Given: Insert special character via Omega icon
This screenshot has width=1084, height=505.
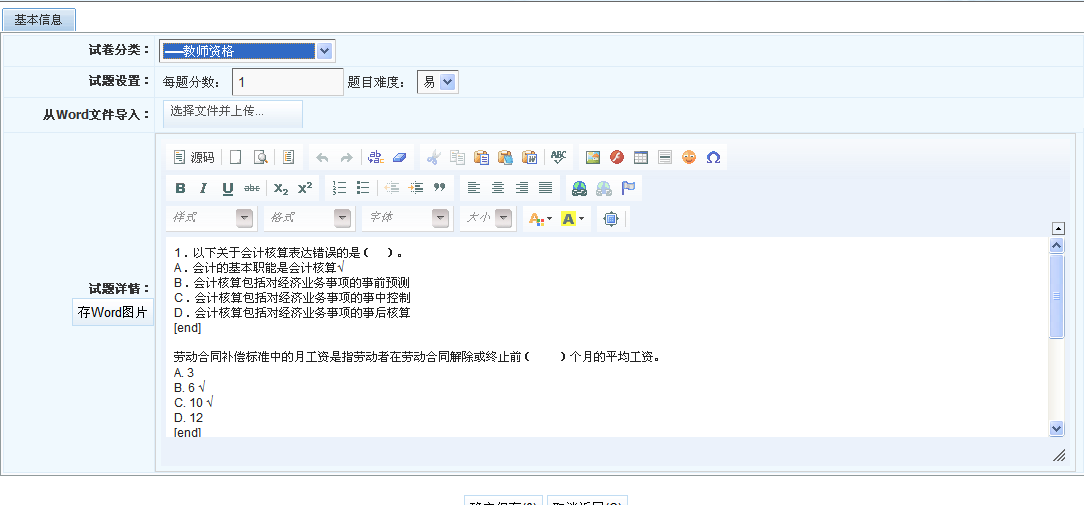Looking at the screenshot, I should tap(713, 158).
